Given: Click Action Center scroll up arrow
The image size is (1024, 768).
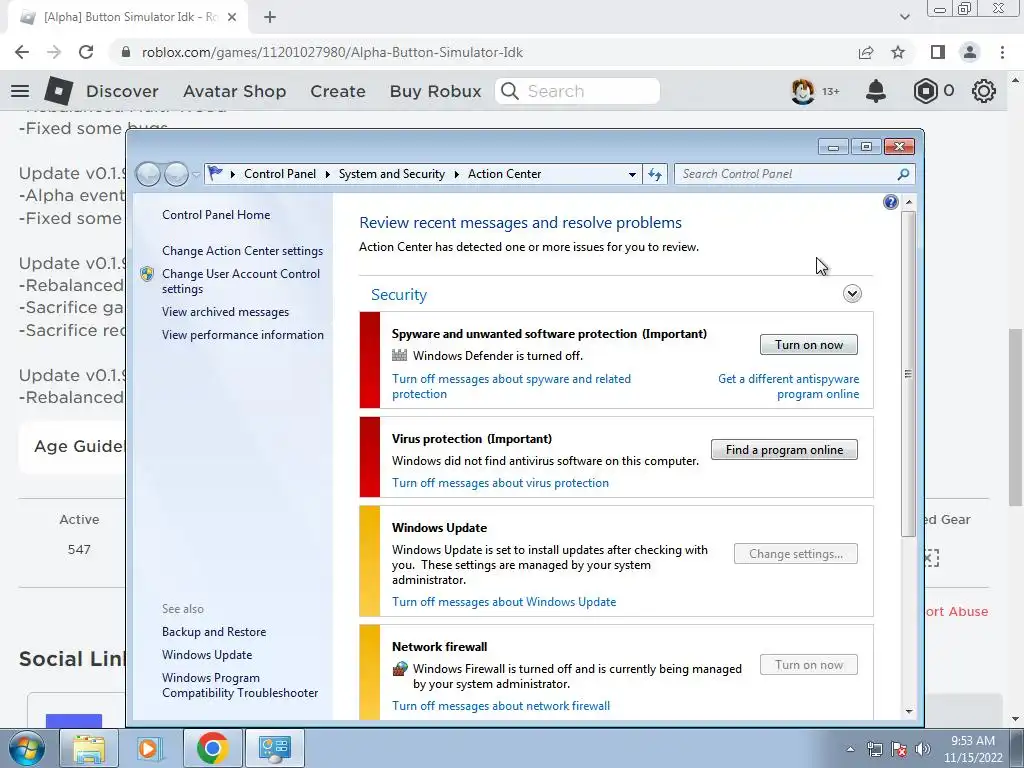Looking at the screenshot, I should click(x=908, y=202).
